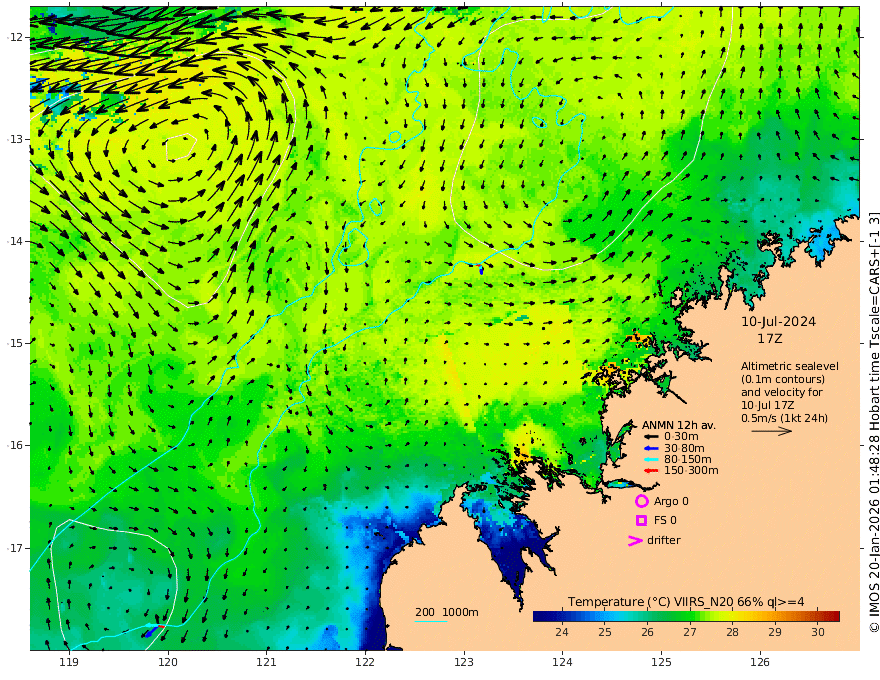Image resolution: width=880 pixels, height=680 pixels.
Task: Click the cyan isobath line legend sample
Action: [x=430, y=621]
